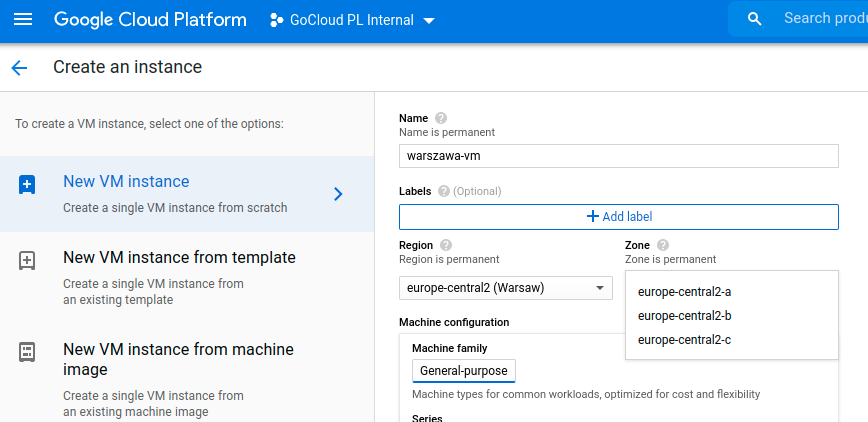This screenshot has width=868, height=422.
Task: Click the machine image icon
Action: tap(27, 352)
